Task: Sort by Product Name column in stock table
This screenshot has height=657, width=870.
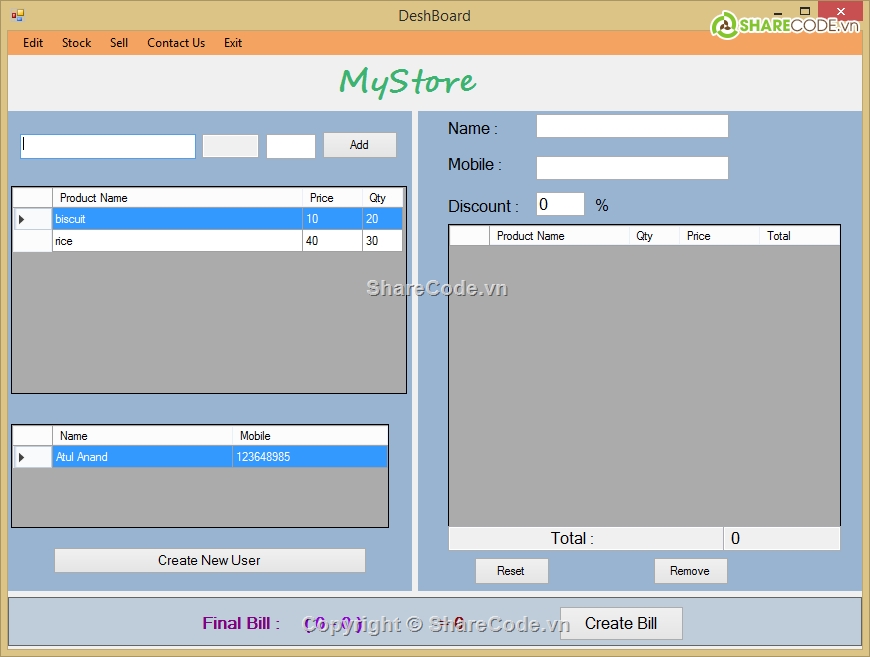Action: 176,198
